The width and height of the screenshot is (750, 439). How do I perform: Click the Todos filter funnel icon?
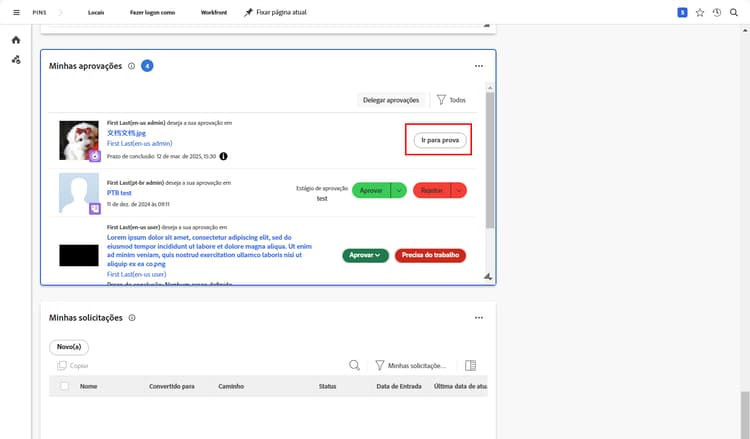pos(441,99)
